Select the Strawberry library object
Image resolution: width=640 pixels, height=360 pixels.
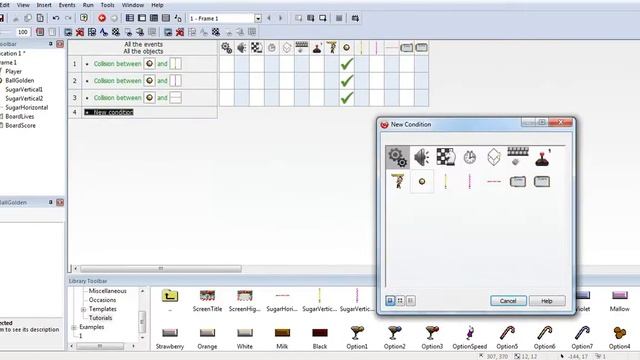pos(170,338)
